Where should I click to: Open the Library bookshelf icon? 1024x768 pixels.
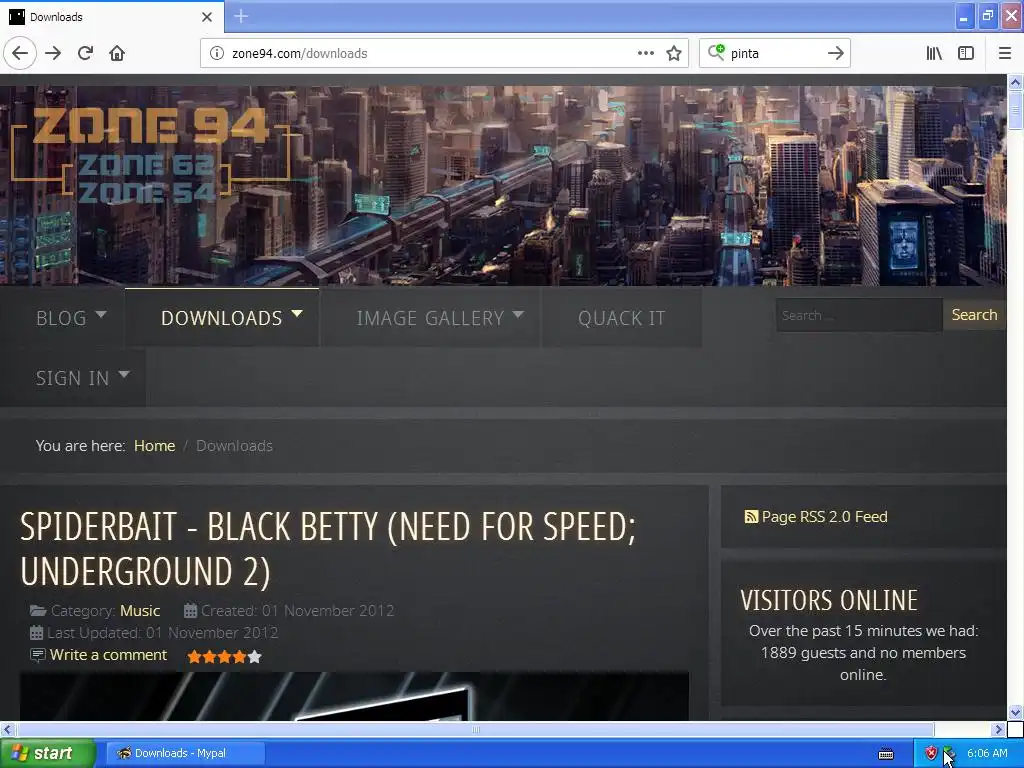[934, 53]
